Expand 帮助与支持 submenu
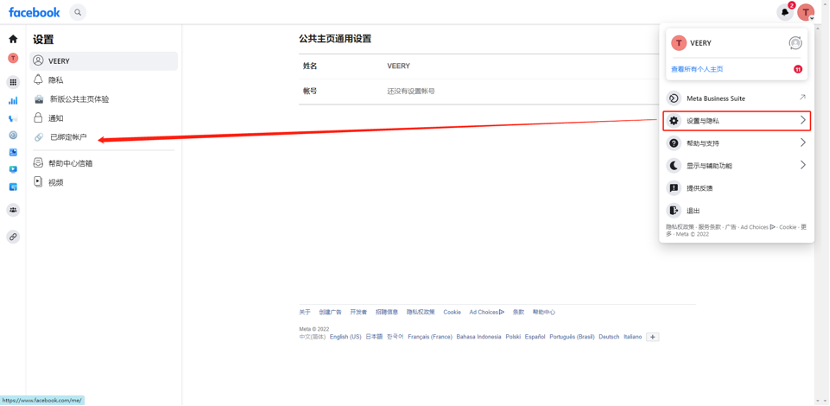Screen dimensions: 830x406 [x=736, y=143]
